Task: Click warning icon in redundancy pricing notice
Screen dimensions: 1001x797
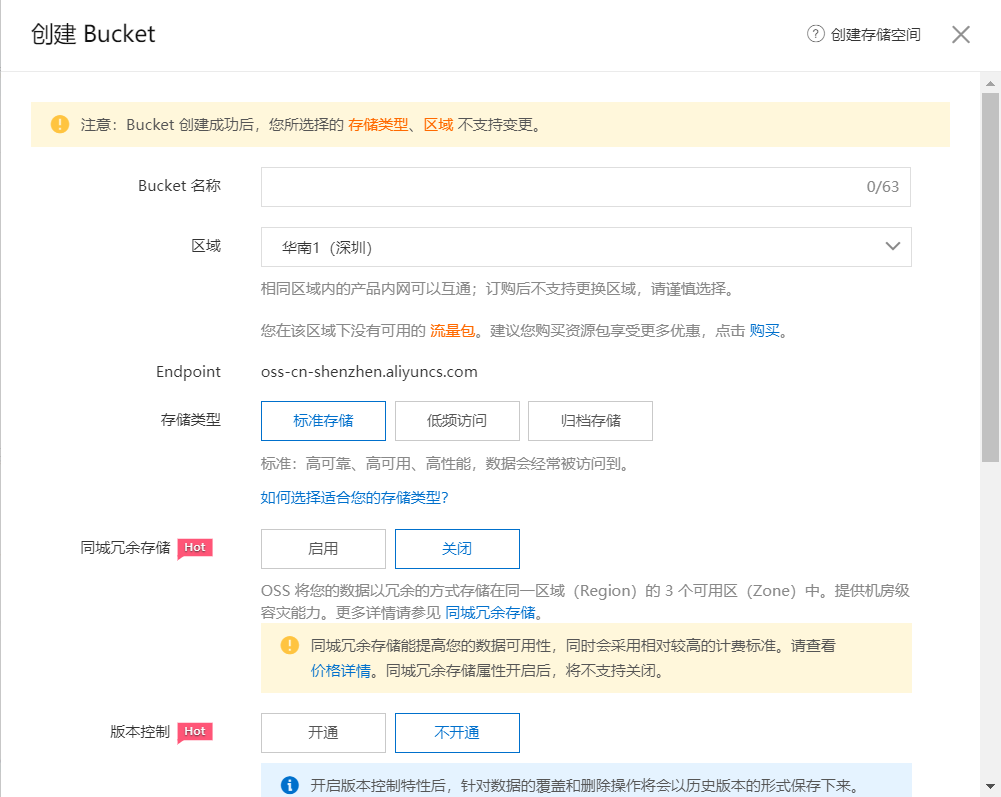Action: point(290,646)
